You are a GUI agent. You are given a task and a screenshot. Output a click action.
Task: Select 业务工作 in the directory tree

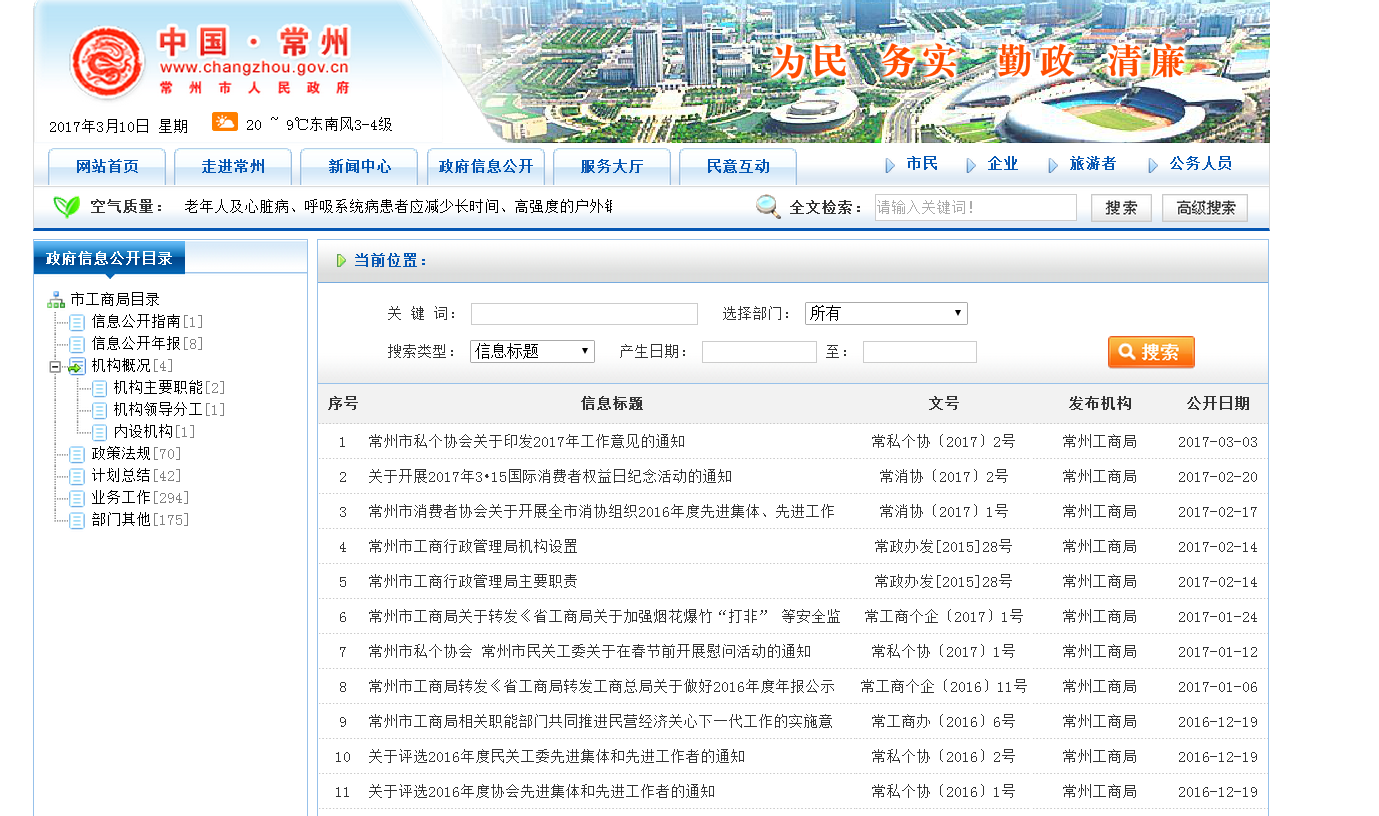point(121,498)
